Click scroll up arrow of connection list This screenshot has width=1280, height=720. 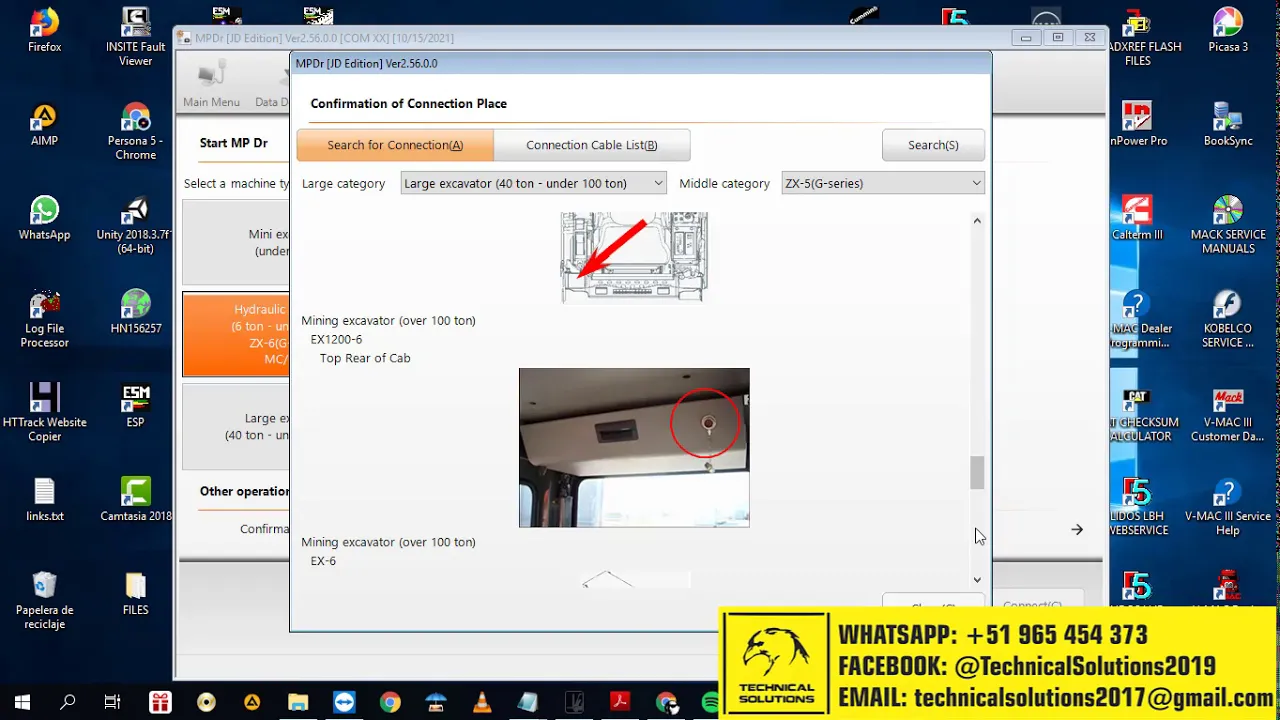977,221
